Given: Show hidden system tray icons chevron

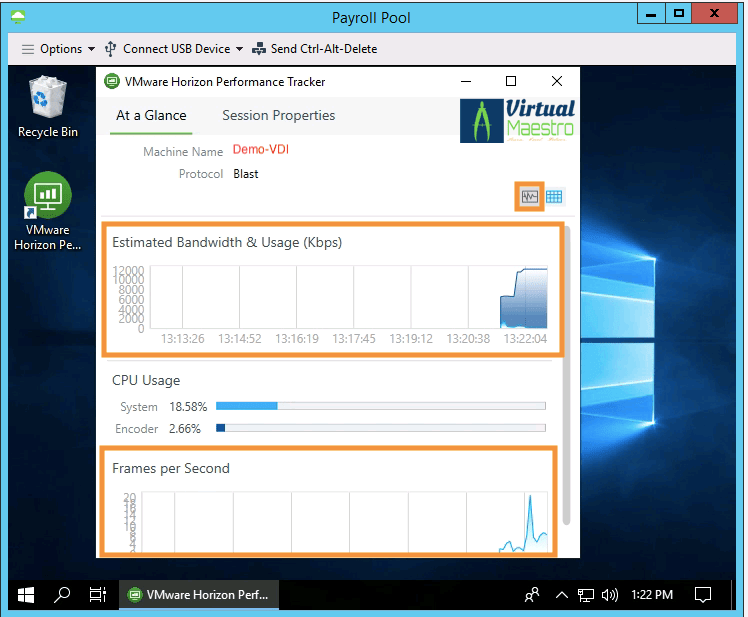Looking at the screenshot, I should (x=562, y=594).
